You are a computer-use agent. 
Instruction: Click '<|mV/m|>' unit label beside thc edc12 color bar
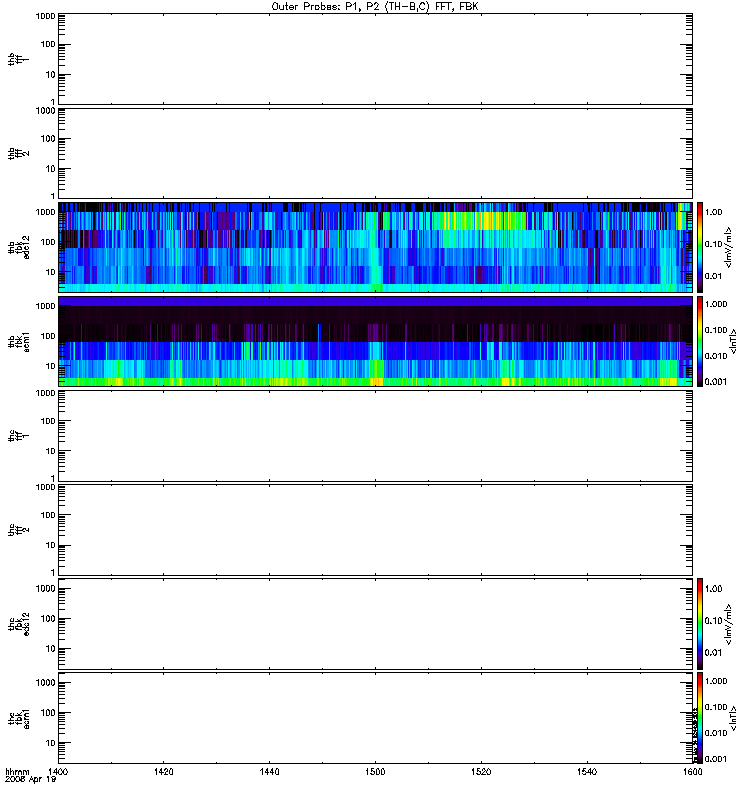[729, 624]
